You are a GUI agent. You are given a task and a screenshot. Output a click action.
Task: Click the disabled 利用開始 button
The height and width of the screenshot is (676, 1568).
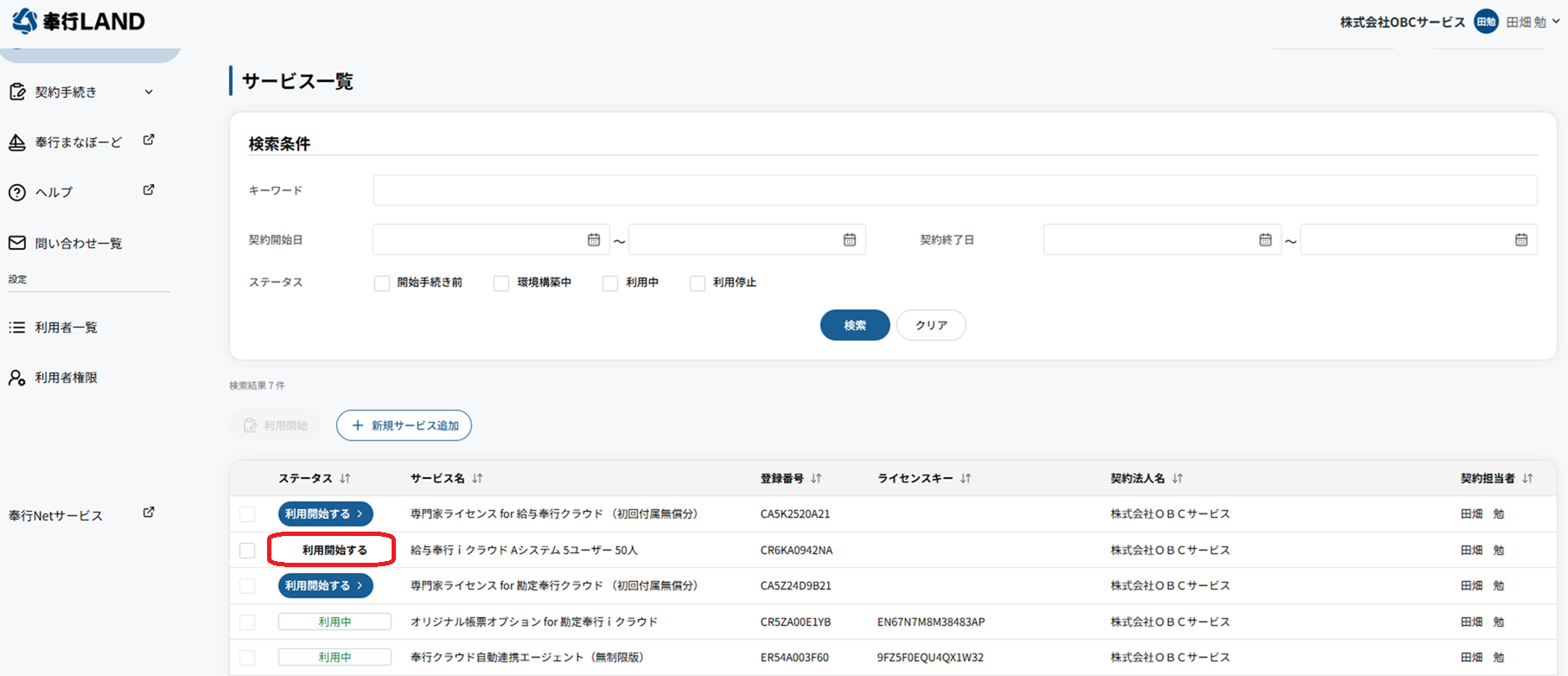(275, 425)
